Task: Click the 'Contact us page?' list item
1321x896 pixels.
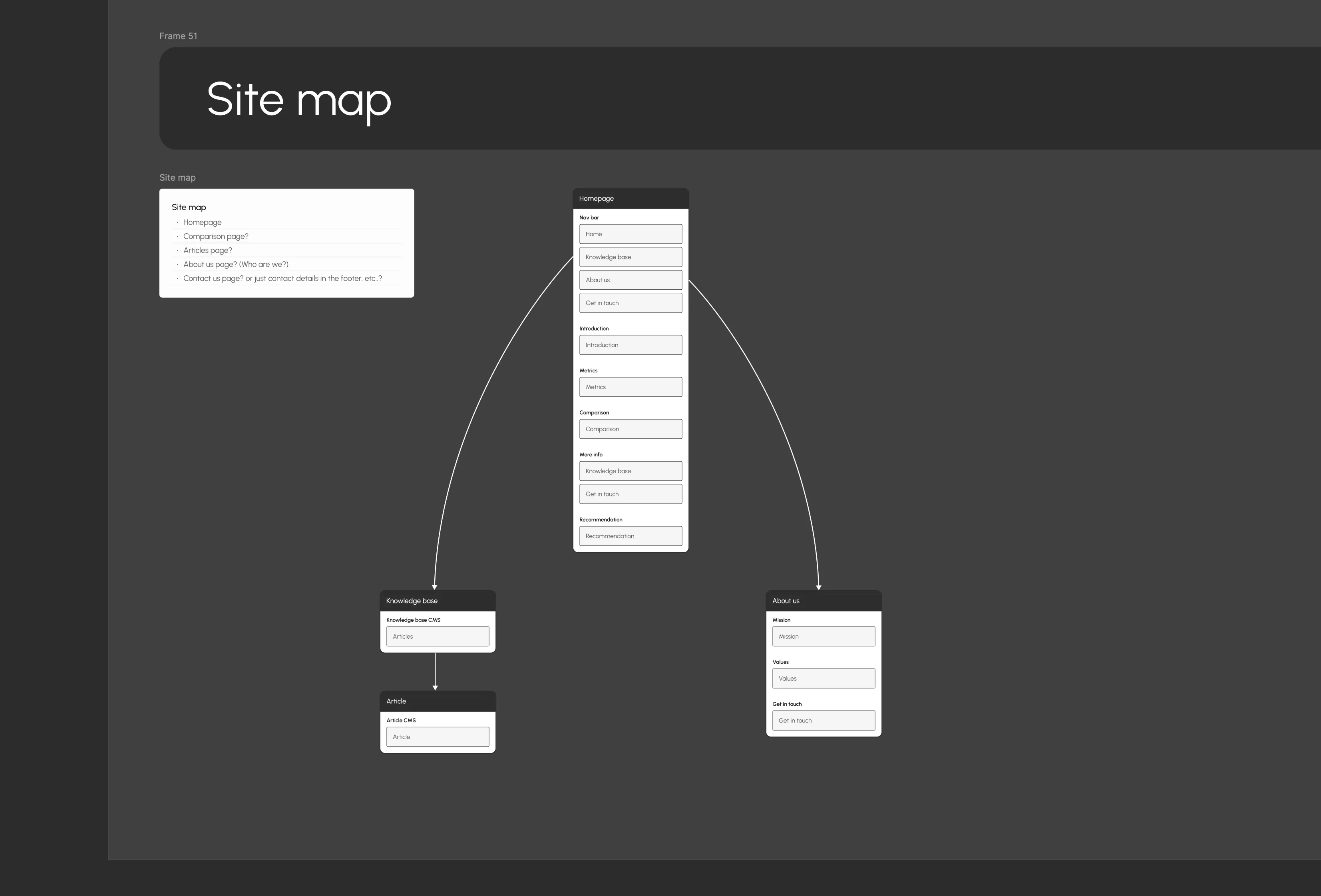Action: (283, 278)
